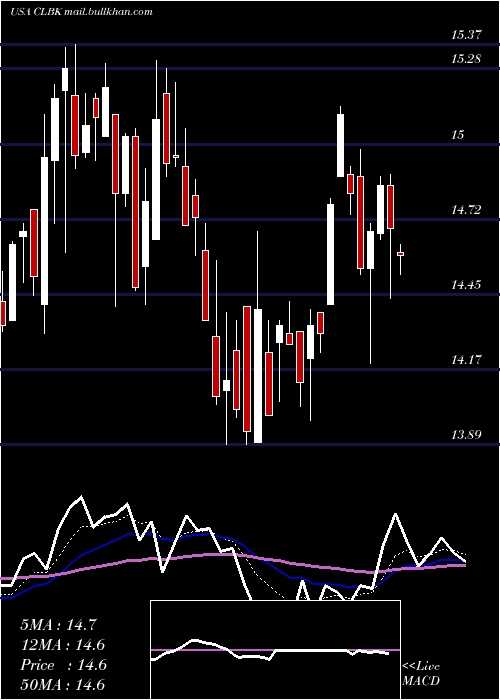Click the 14.45 price level label
Screen dimensions: 500x700
(x=466, y=284)
